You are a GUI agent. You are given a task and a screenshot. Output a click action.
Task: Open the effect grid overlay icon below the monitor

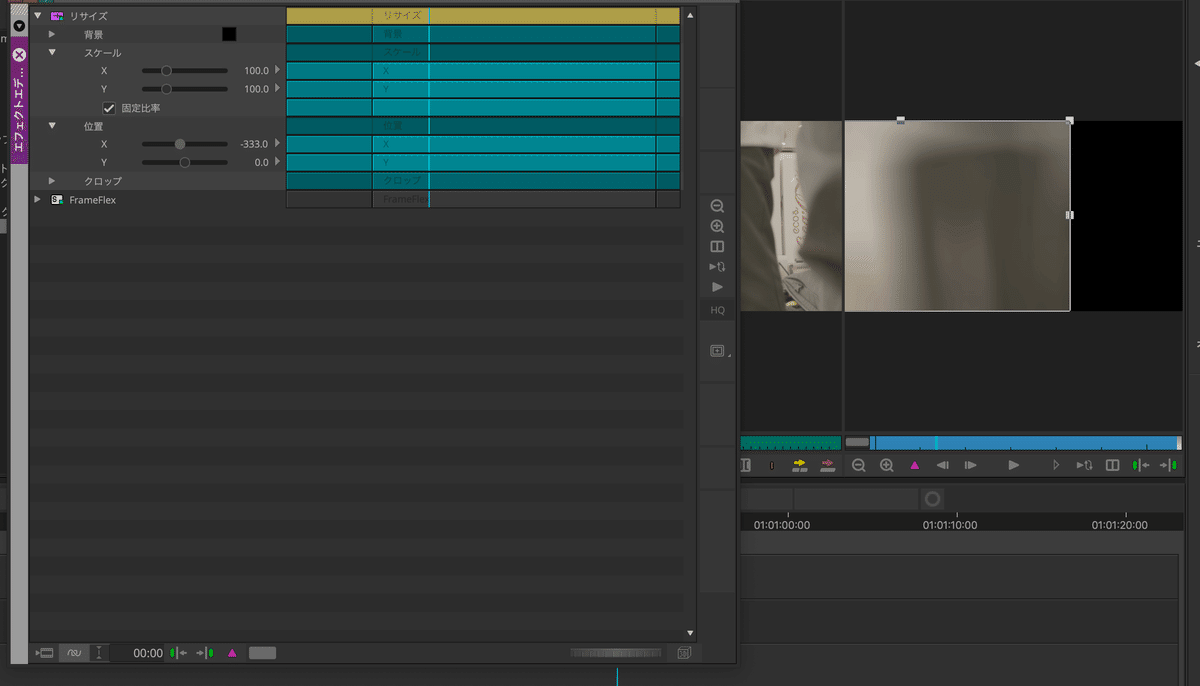pos(717,351)
